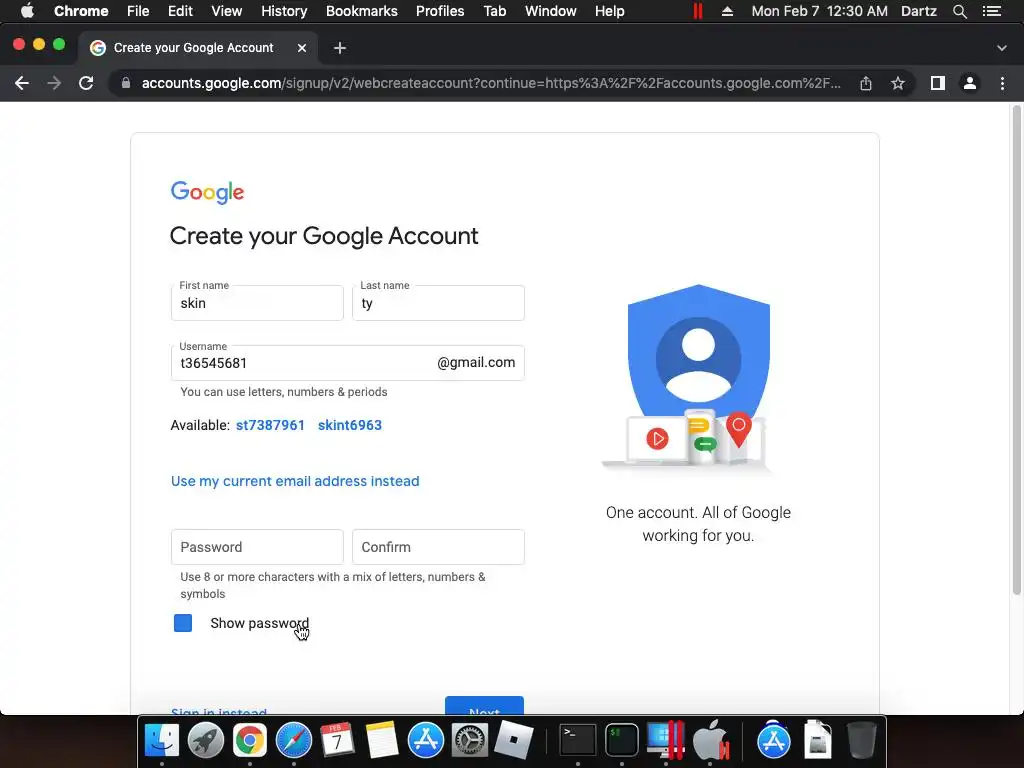Screen dimensions: 1024x768
Task: Reload the current page
Action: [86, 83]
